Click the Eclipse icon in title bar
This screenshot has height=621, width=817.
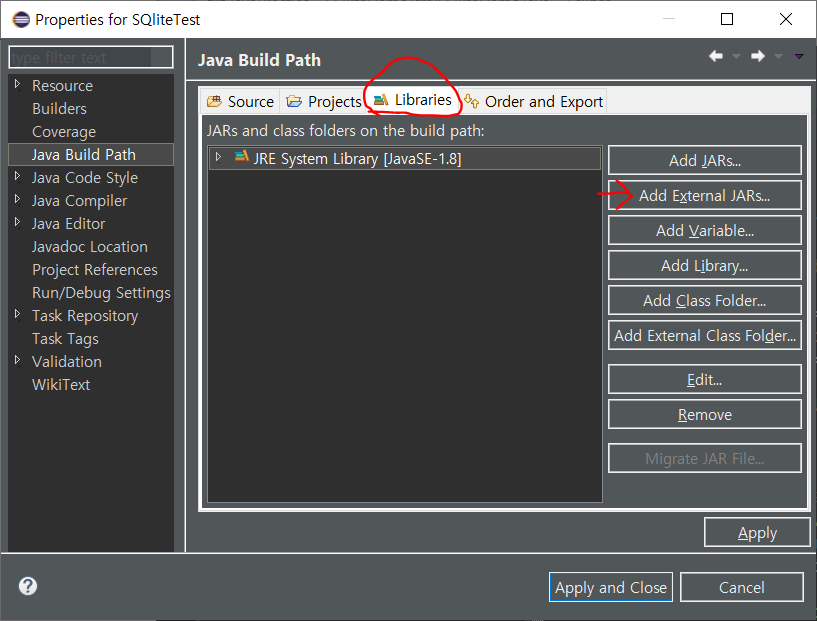tap(21, 20)
